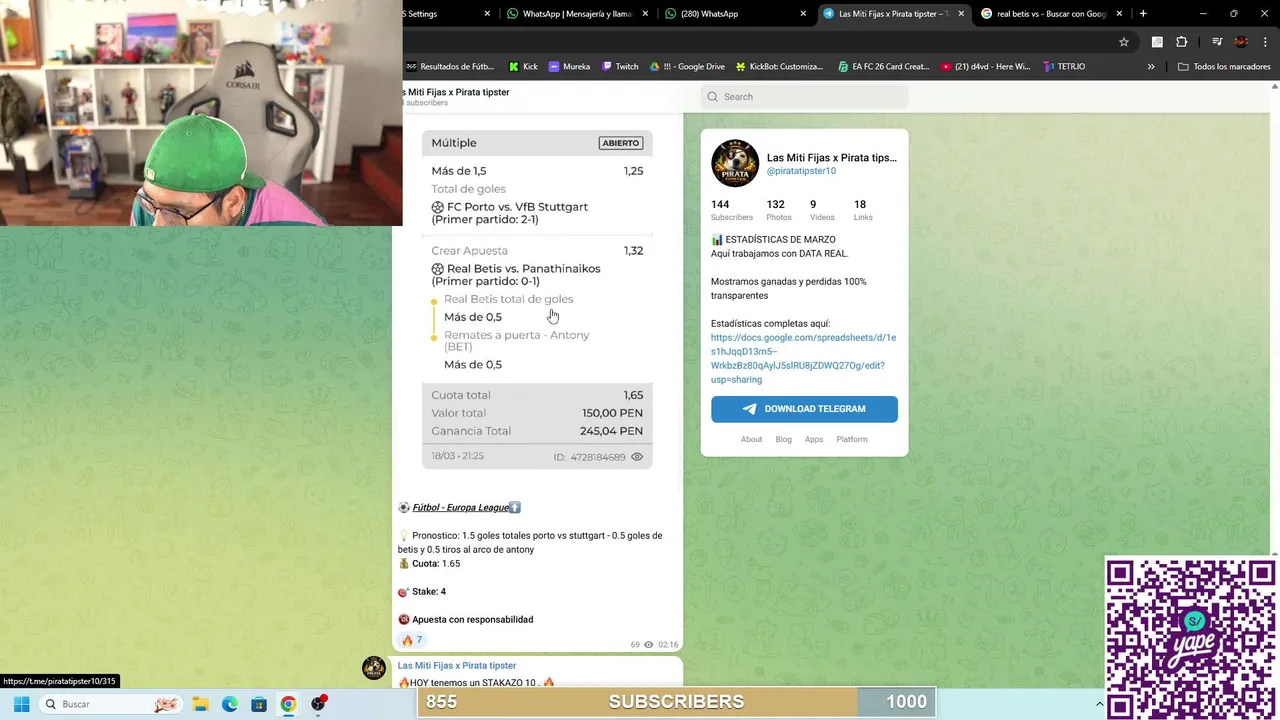Click the Stake: 4 text line

coord(429,592)
